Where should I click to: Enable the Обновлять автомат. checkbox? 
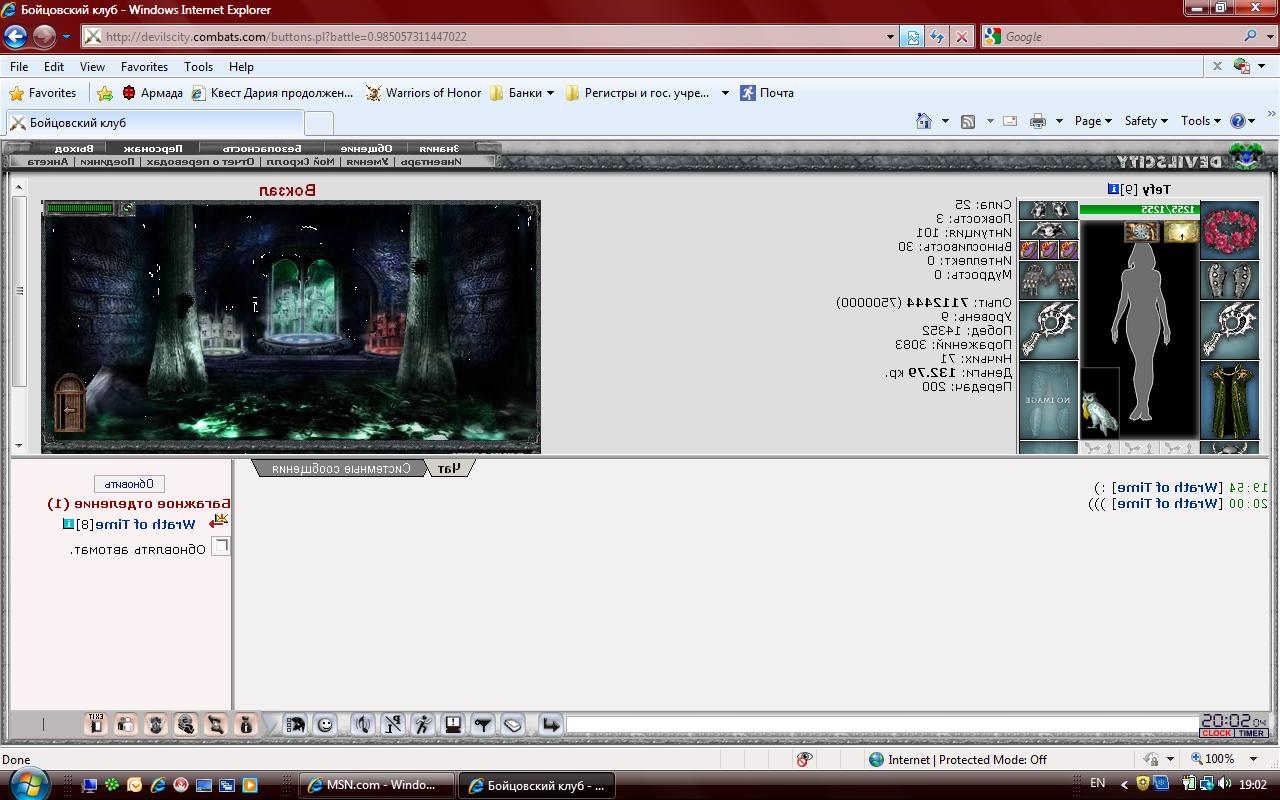tap(221, 547)
